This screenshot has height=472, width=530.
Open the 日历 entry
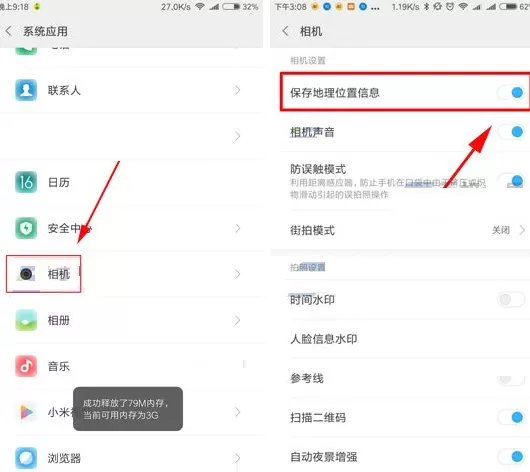(x=131, y=182)
